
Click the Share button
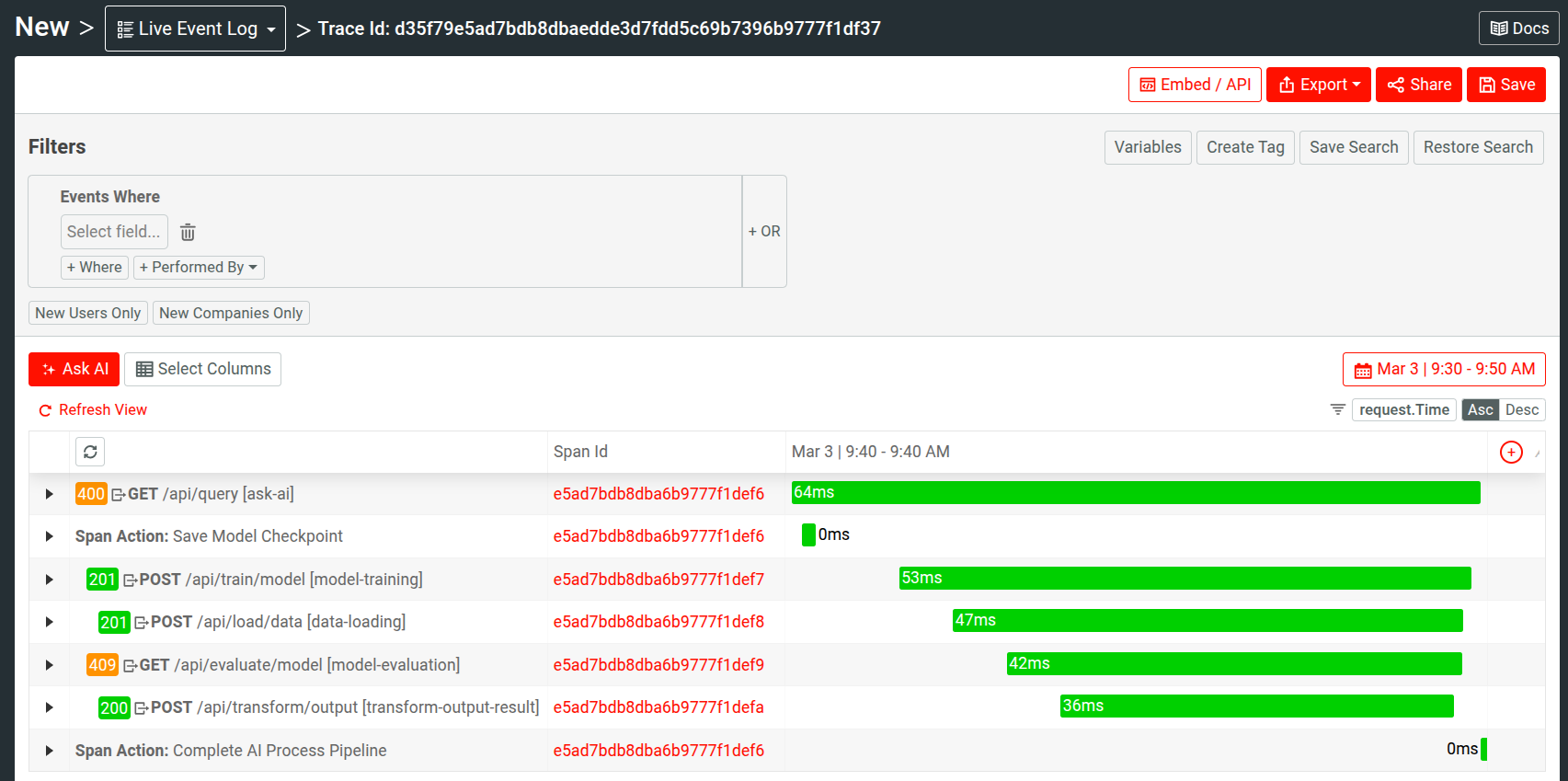1418,85
